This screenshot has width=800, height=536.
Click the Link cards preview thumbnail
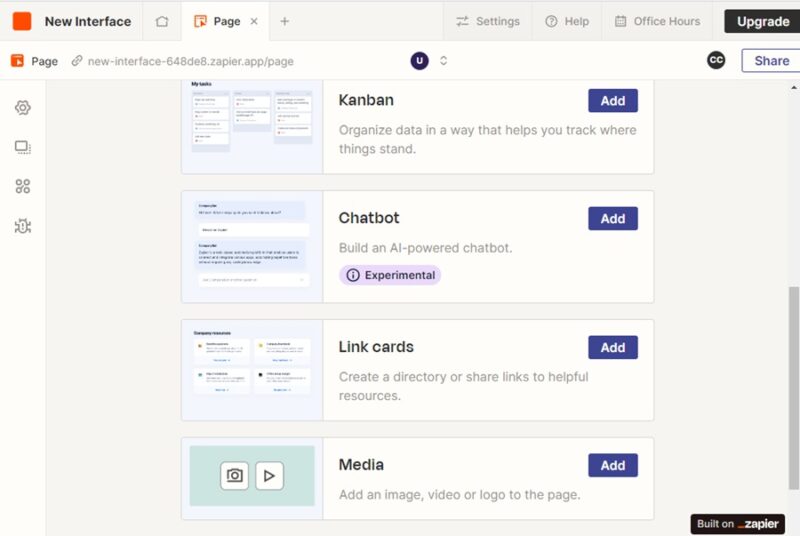coord(252,370)
